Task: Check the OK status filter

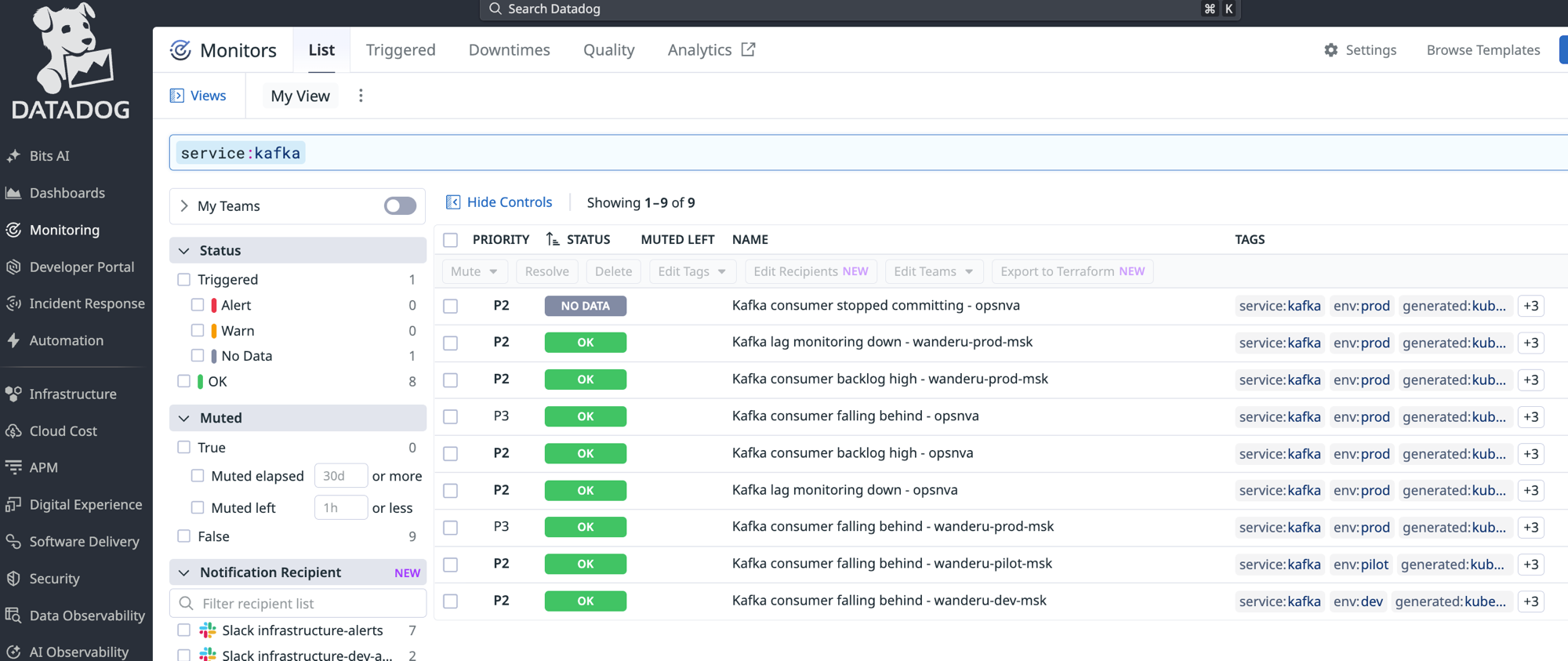Action: [x=184, y=381]
